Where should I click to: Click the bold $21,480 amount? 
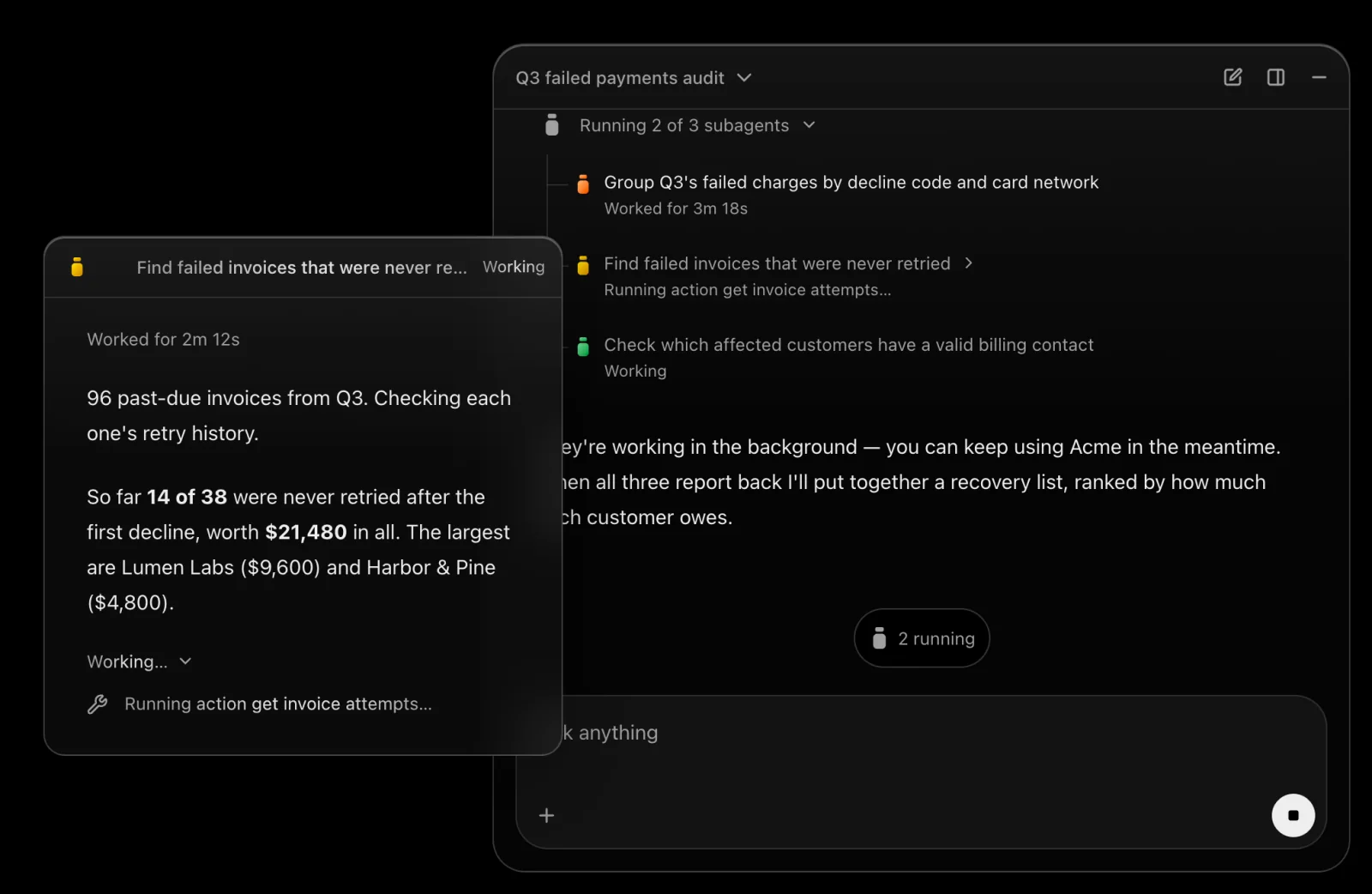[306, 533]
